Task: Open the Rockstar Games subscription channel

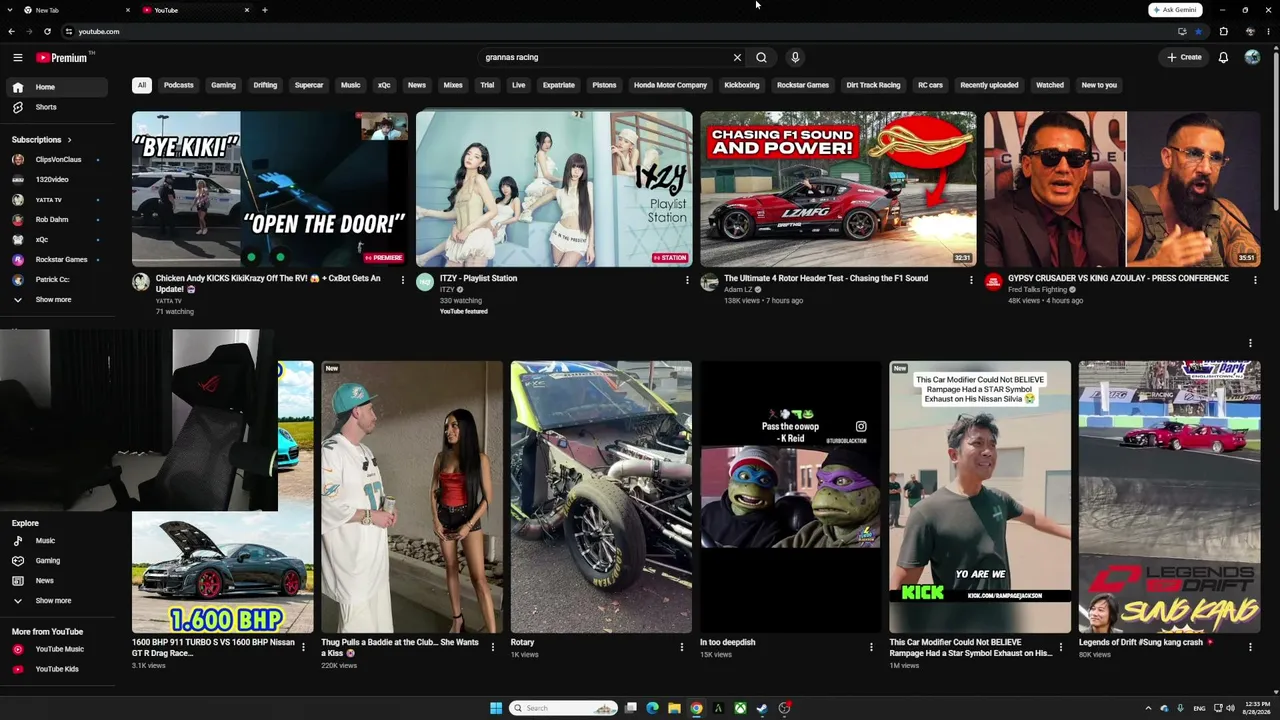Action: click(x=57, y=260)
